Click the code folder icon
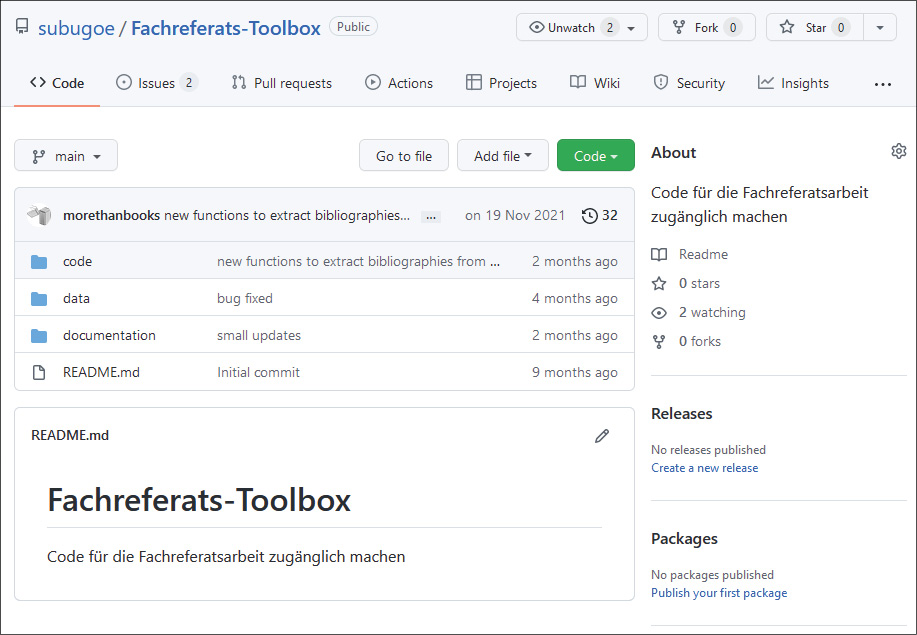917x635 pixels. (x=39, y=261)
